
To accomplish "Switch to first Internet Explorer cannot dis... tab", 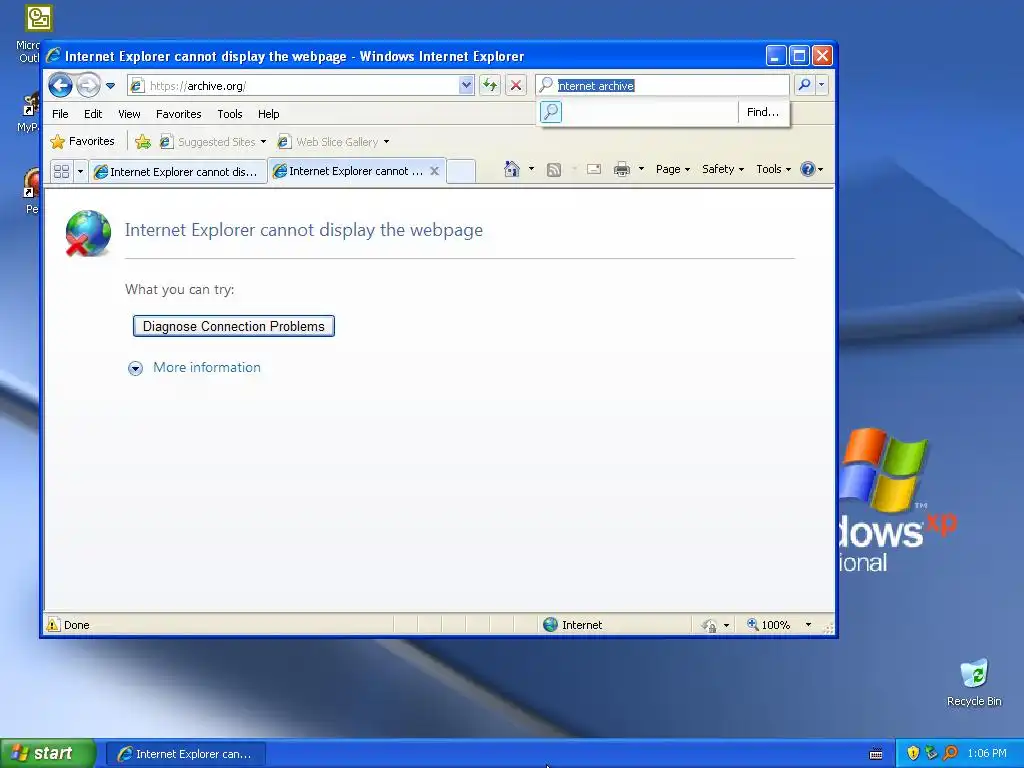I will click(178, 171).
